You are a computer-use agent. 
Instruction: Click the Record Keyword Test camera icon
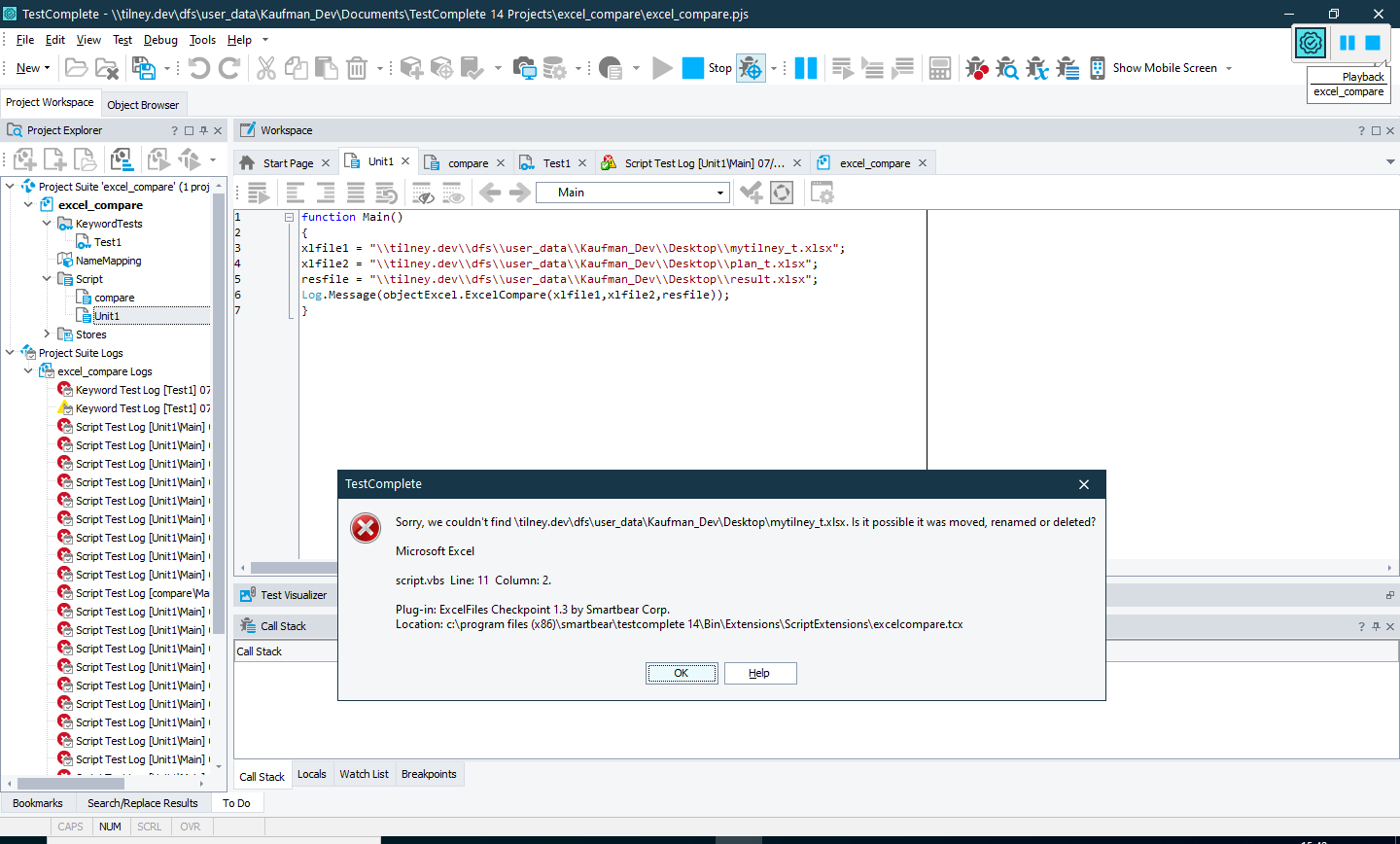pyautogui.click(x=525, y=68)
